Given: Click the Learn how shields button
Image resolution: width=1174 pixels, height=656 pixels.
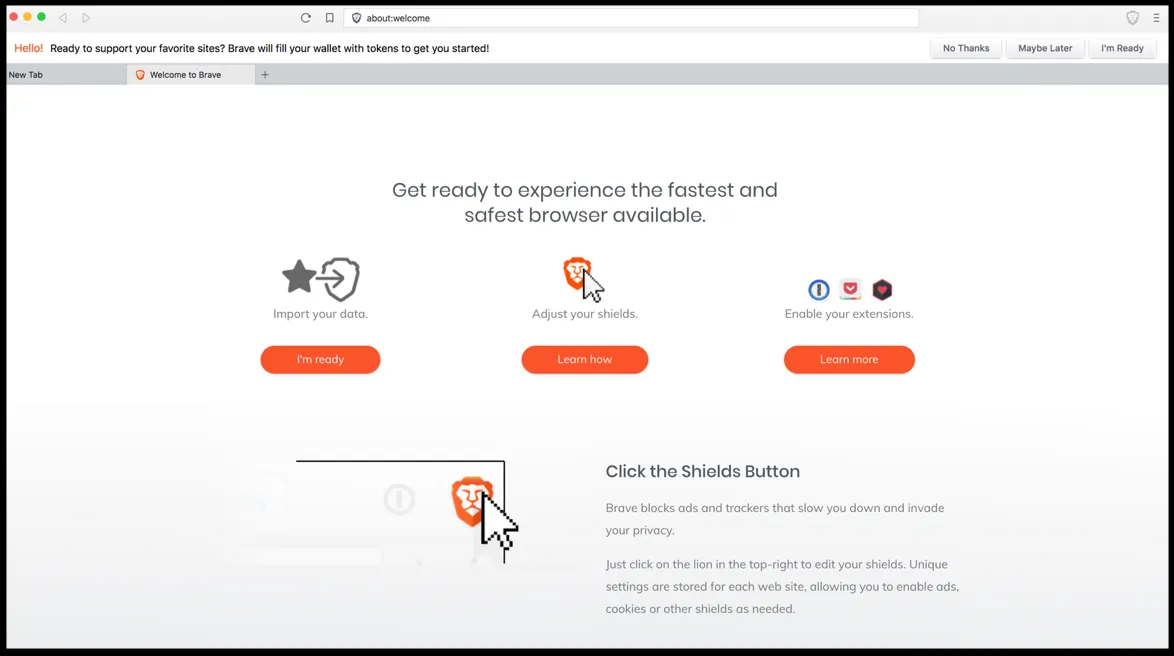Looking at the screenshot, I should pyautogui.click(x=585, y=359).
